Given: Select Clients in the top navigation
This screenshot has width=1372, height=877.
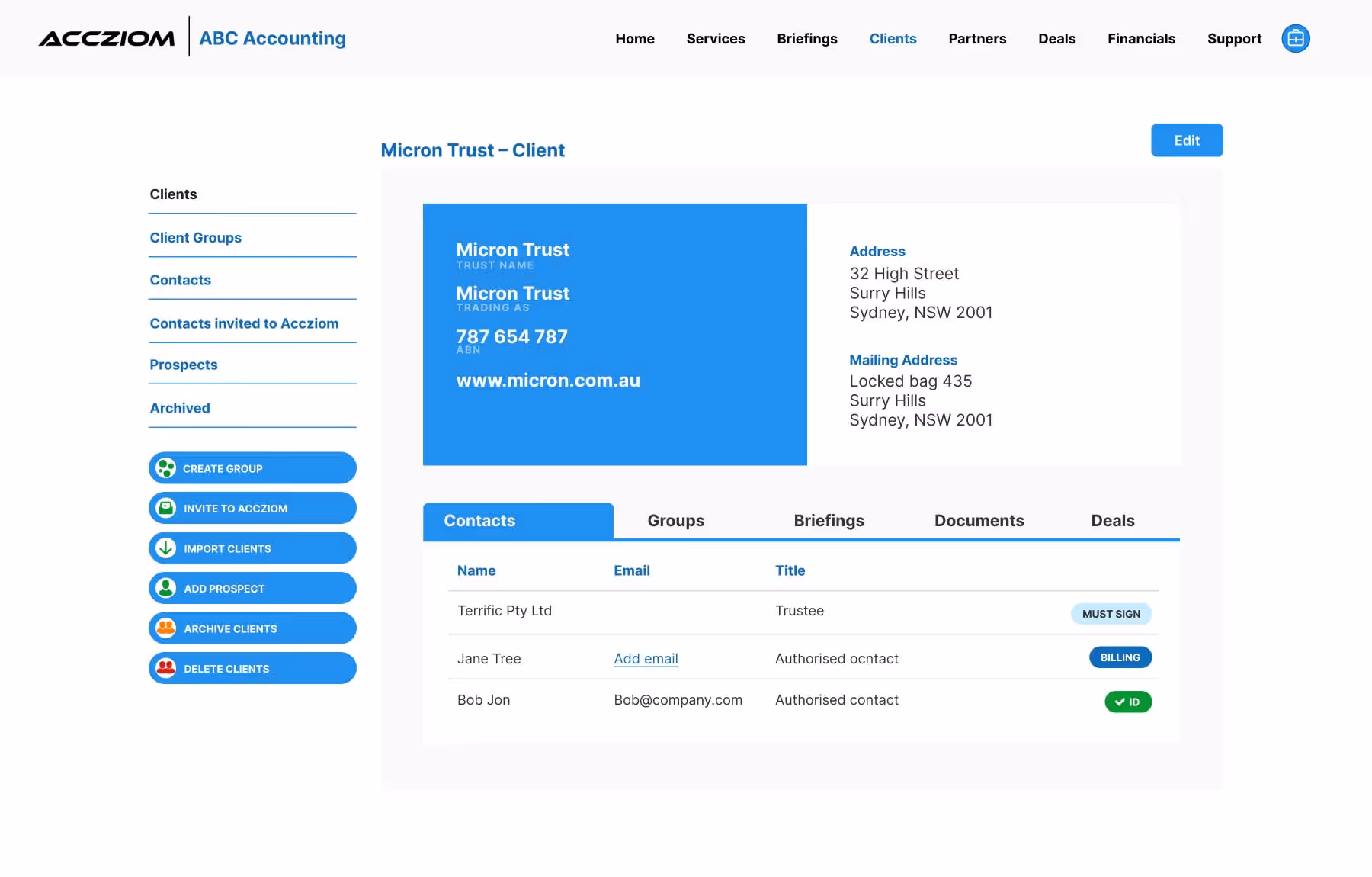Looking at the screenshot, I should click(x=893, y=39).
